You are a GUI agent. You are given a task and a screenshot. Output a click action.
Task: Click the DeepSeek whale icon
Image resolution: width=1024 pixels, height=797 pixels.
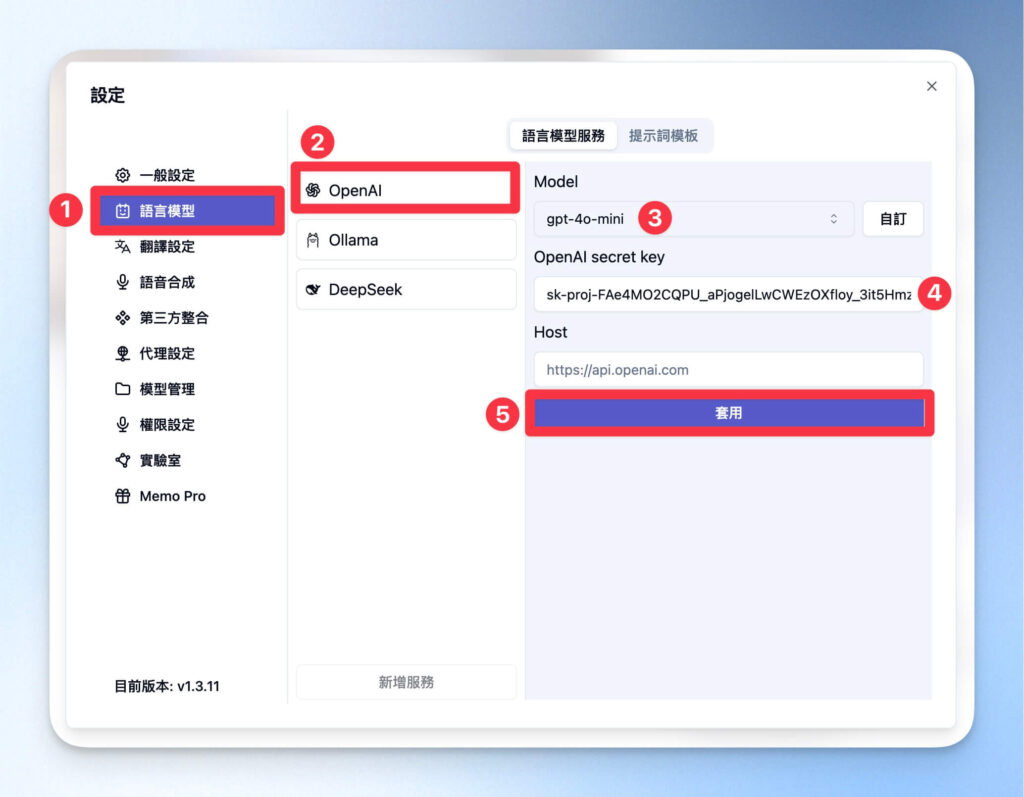point(313,289)
